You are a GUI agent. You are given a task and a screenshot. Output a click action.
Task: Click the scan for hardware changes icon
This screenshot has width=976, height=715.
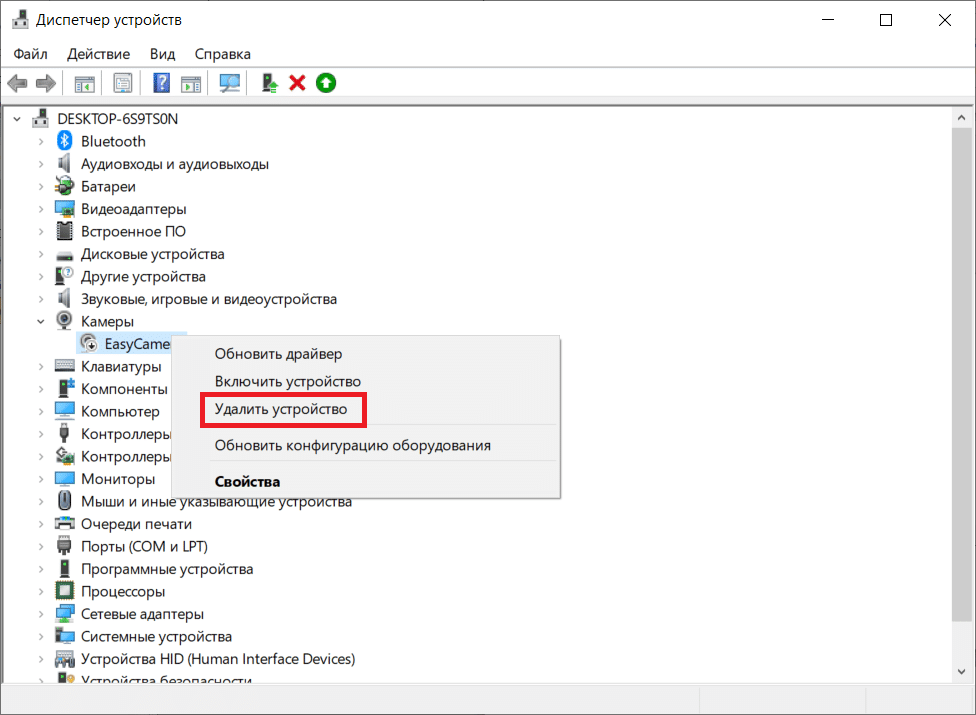tap(230, 83)
